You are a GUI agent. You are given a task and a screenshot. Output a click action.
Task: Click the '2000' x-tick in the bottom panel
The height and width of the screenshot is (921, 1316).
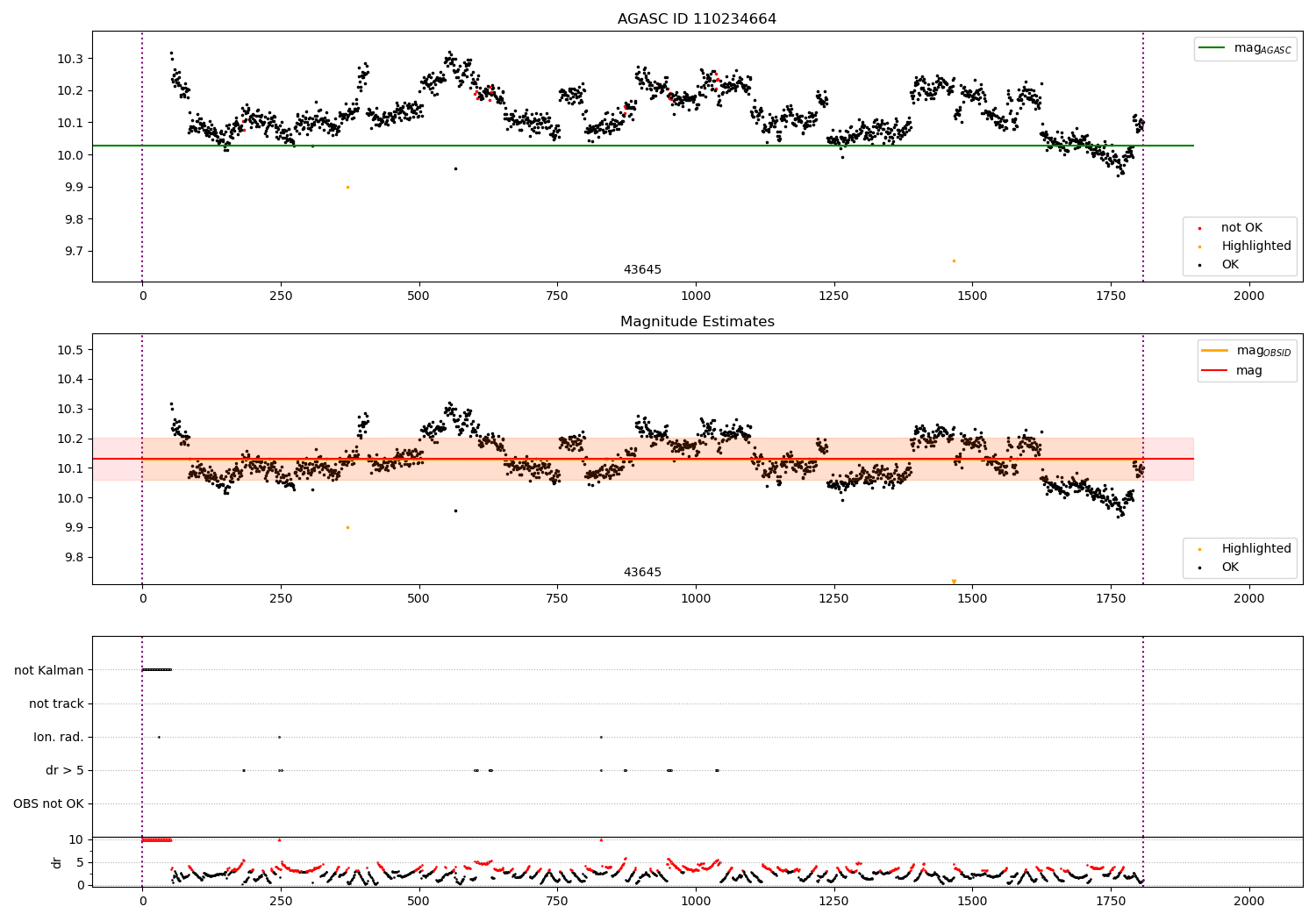pyautogui.click(x=1249, y=901)
